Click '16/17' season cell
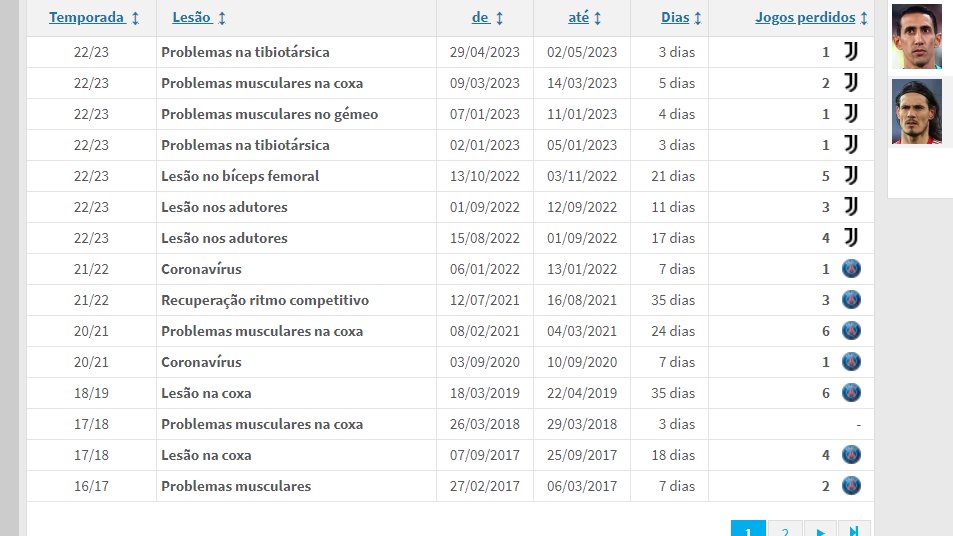 (91, 486)
